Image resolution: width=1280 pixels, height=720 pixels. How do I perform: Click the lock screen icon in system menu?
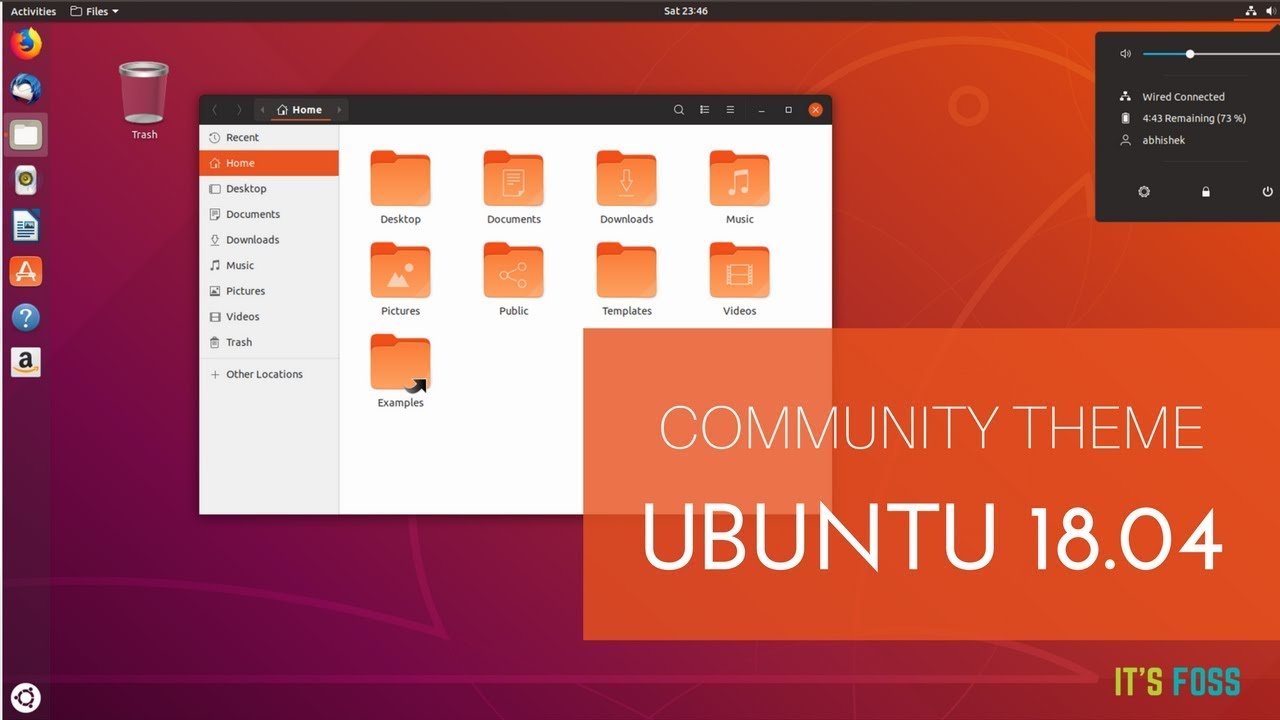[1205, 191]
